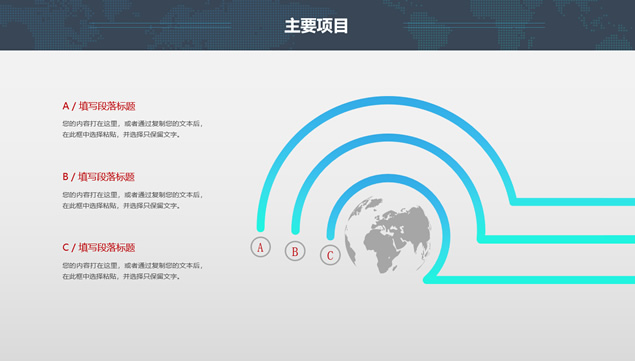
Task: Click the decorative line left of the title
Action: point(160,25)
